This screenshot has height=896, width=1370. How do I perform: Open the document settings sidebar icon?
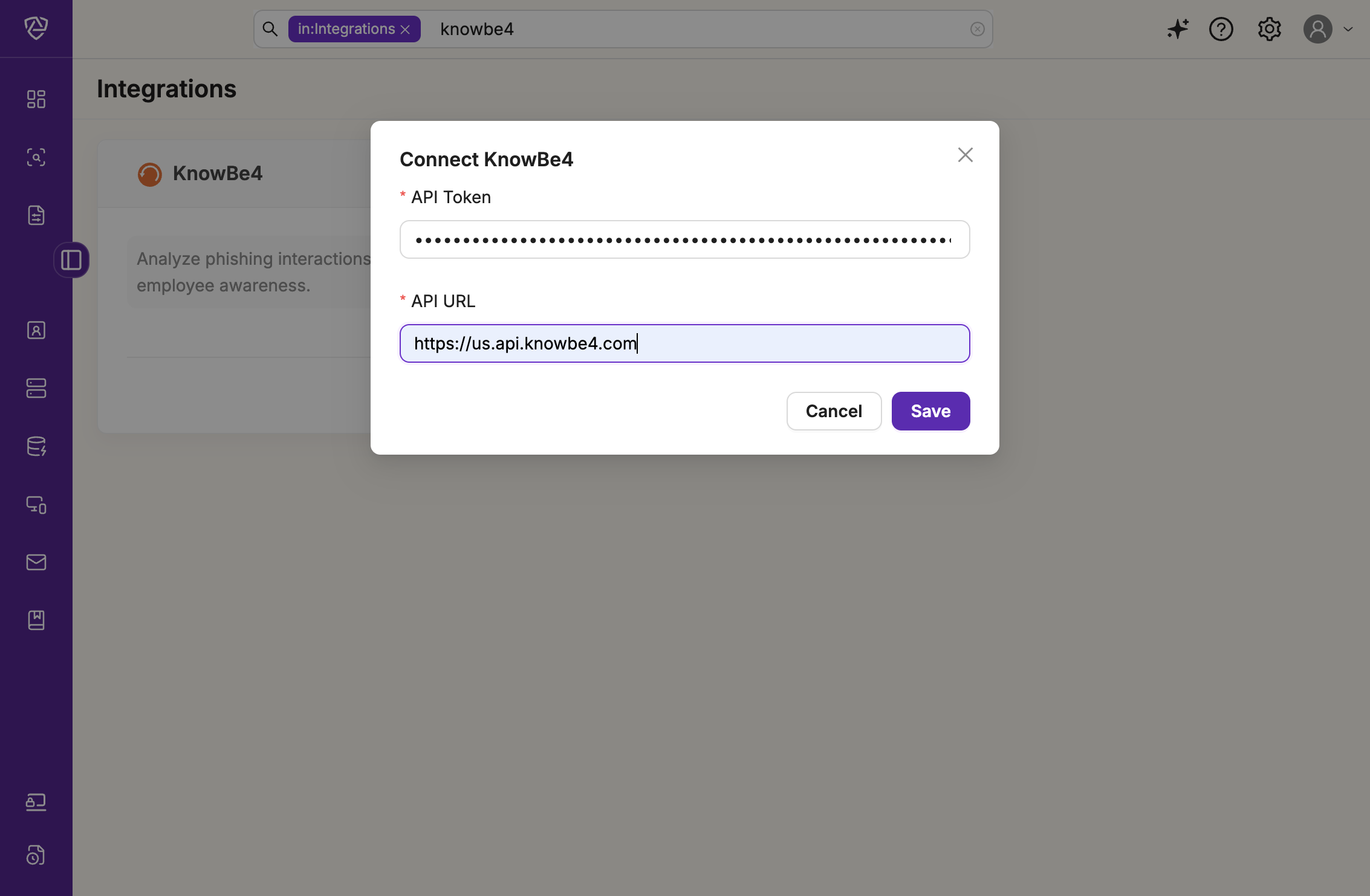coord(36,215)
